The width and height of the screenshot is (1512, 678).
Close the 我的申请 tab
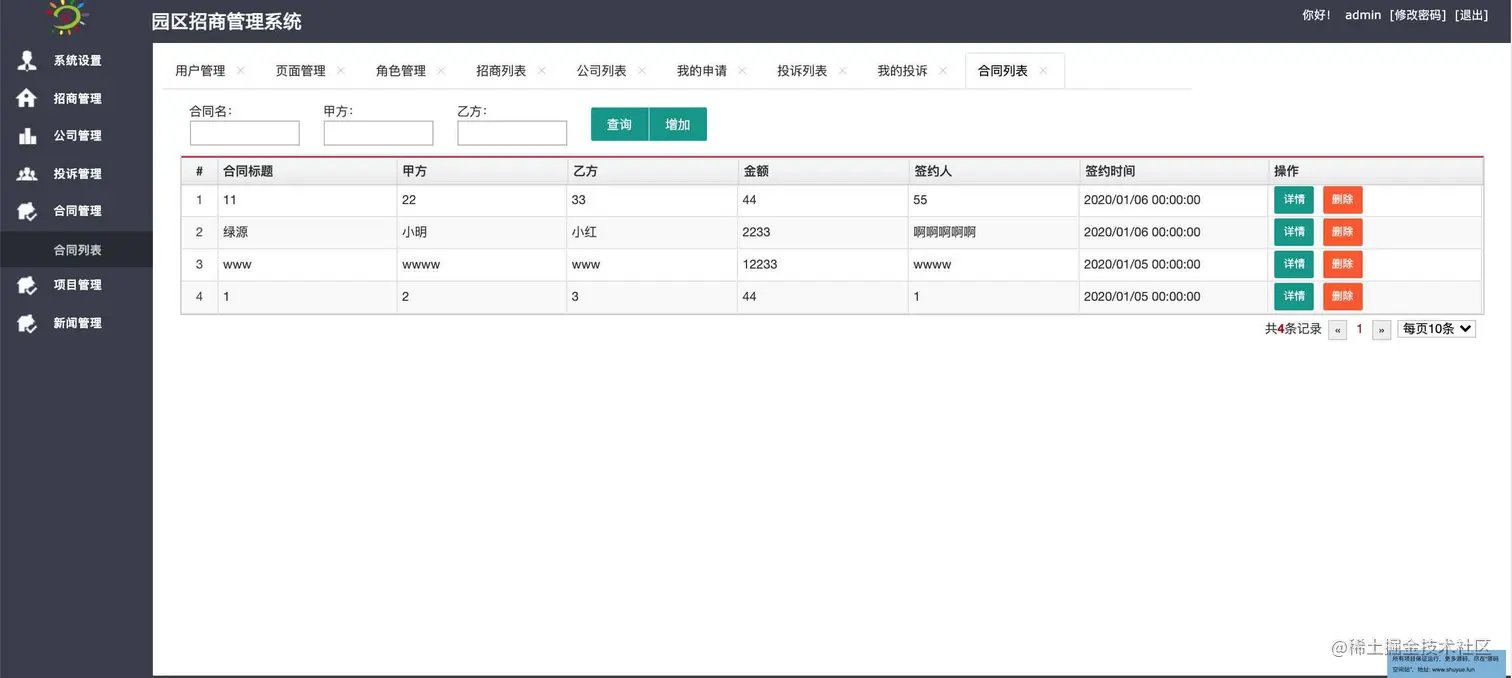click(x=742, y=70)
